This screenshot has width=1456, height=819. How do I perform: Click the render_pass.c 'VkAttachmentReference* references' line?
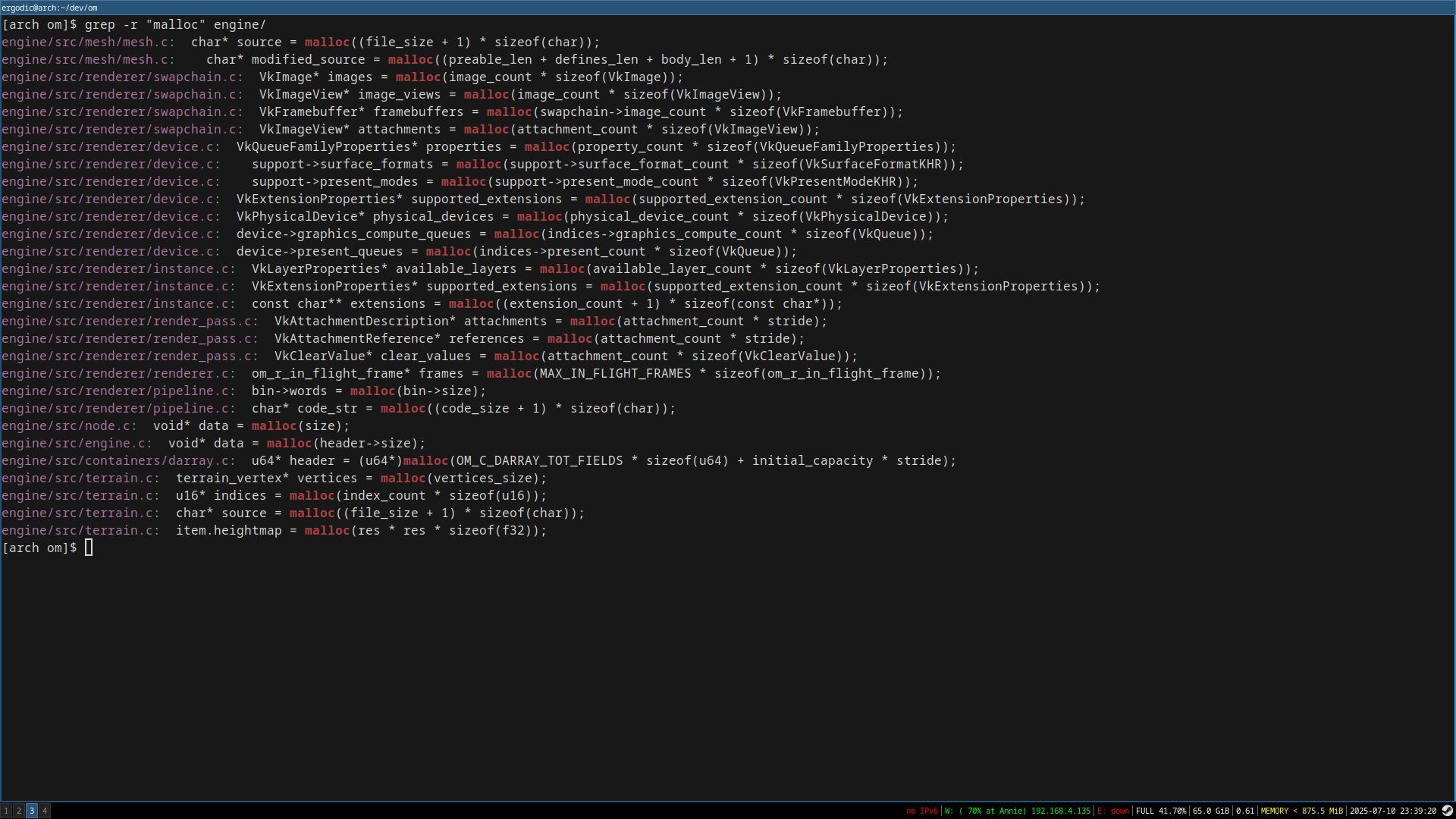click(x=403, y=339)
